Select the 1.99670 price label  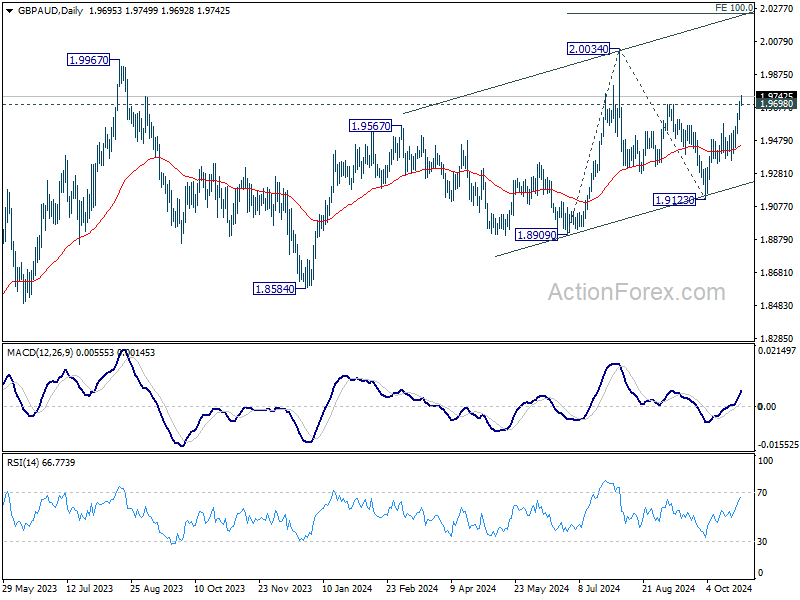pyautogui.click(x=89, y=60)
